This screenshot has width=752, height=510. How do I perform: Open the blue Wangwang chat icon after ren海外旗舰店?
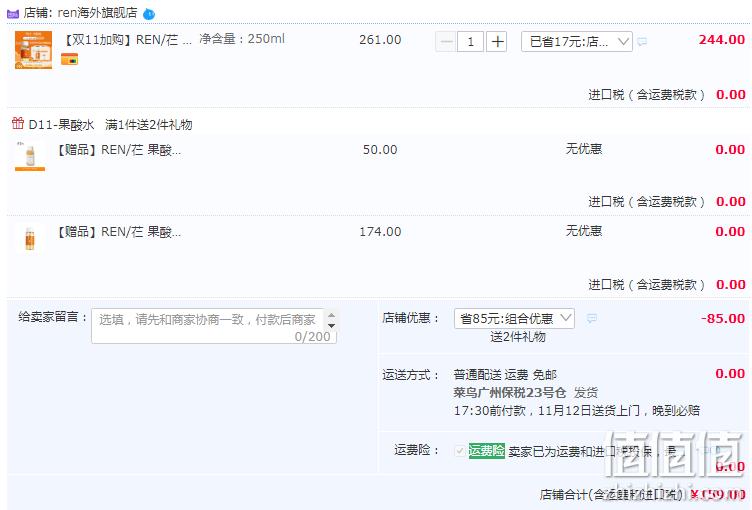tap(149, 14)
